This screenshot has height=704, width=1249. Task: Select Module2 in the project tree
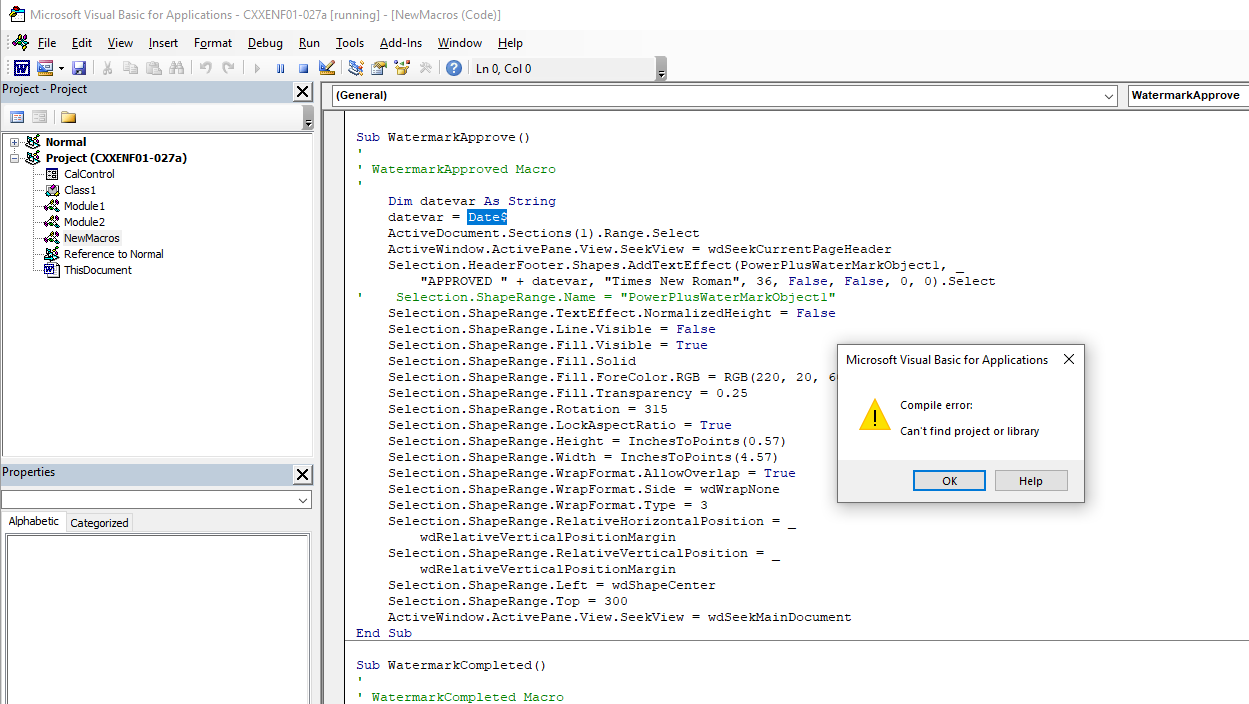point(84,222)
